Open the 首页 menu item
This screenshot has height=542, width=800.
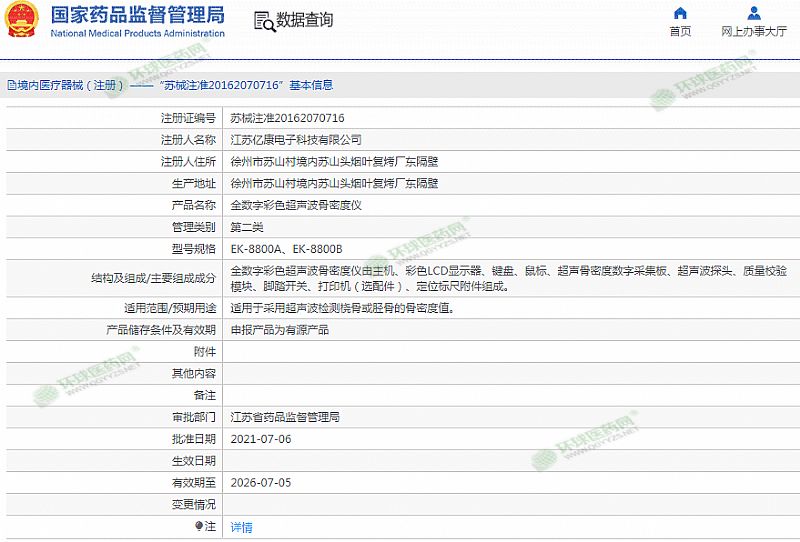point(680,31)
